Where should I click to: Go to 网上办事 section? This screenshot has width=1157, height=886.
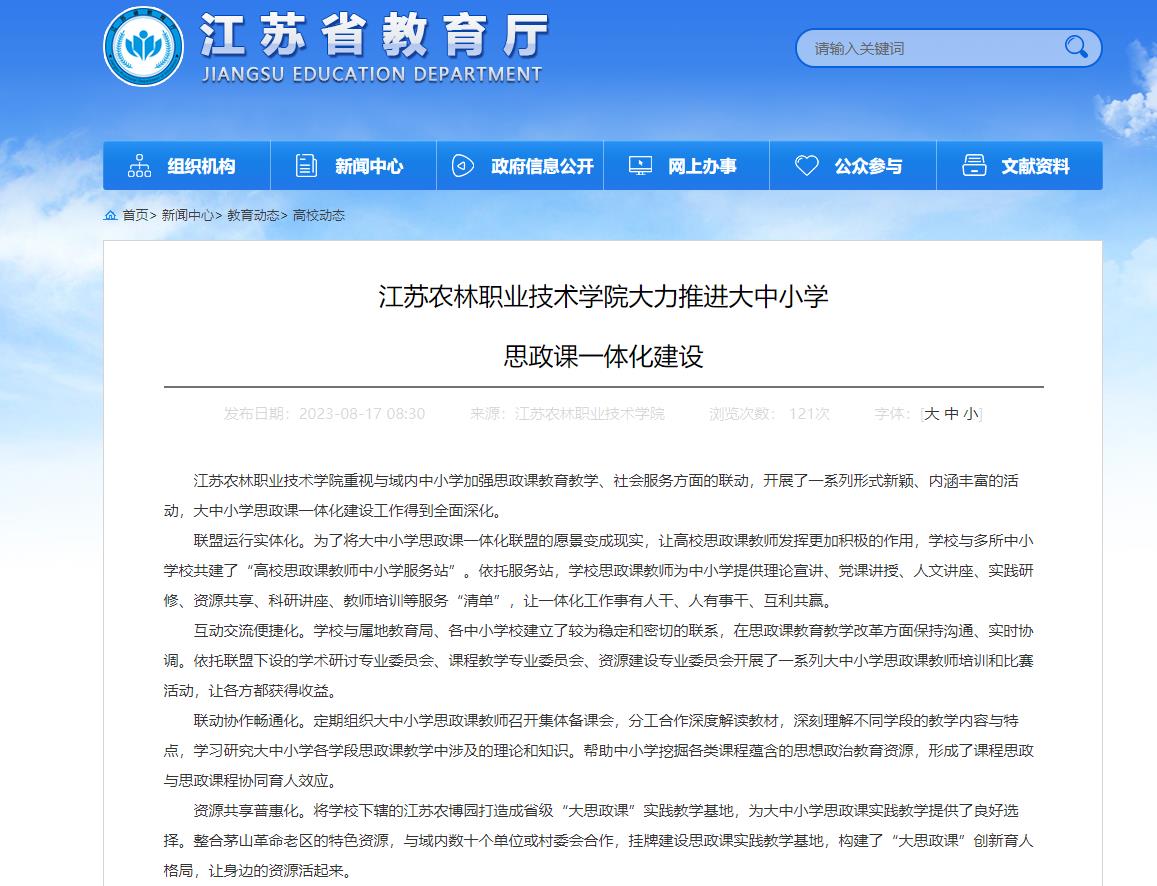[x=702, y=166]
